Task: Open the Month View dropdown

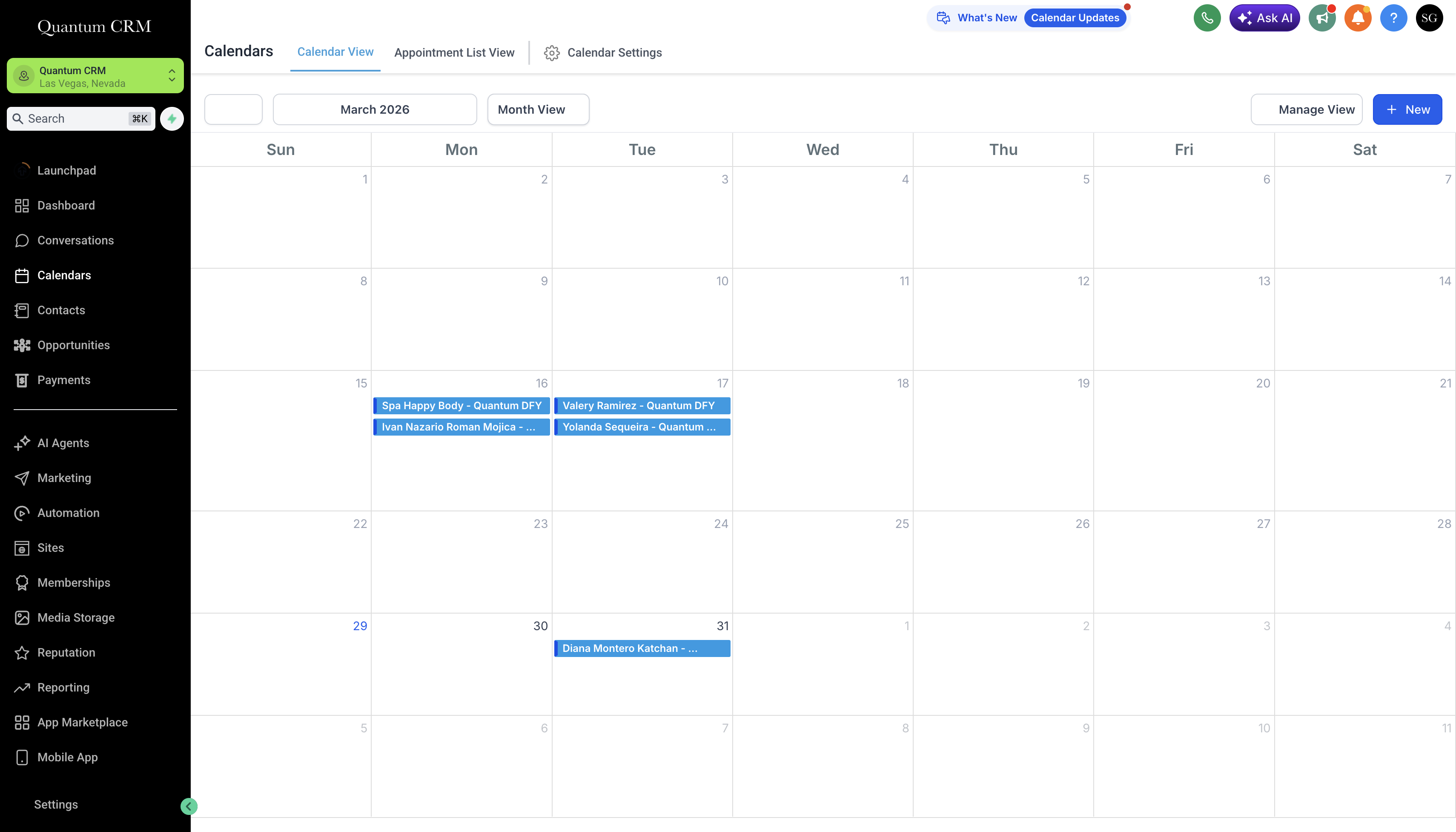Action: click(x=538, y=110)
